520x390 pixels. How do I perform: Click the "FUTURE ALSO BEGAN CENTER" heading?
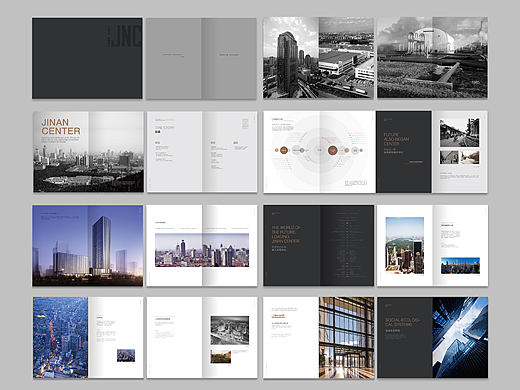(x=396, y=139)
